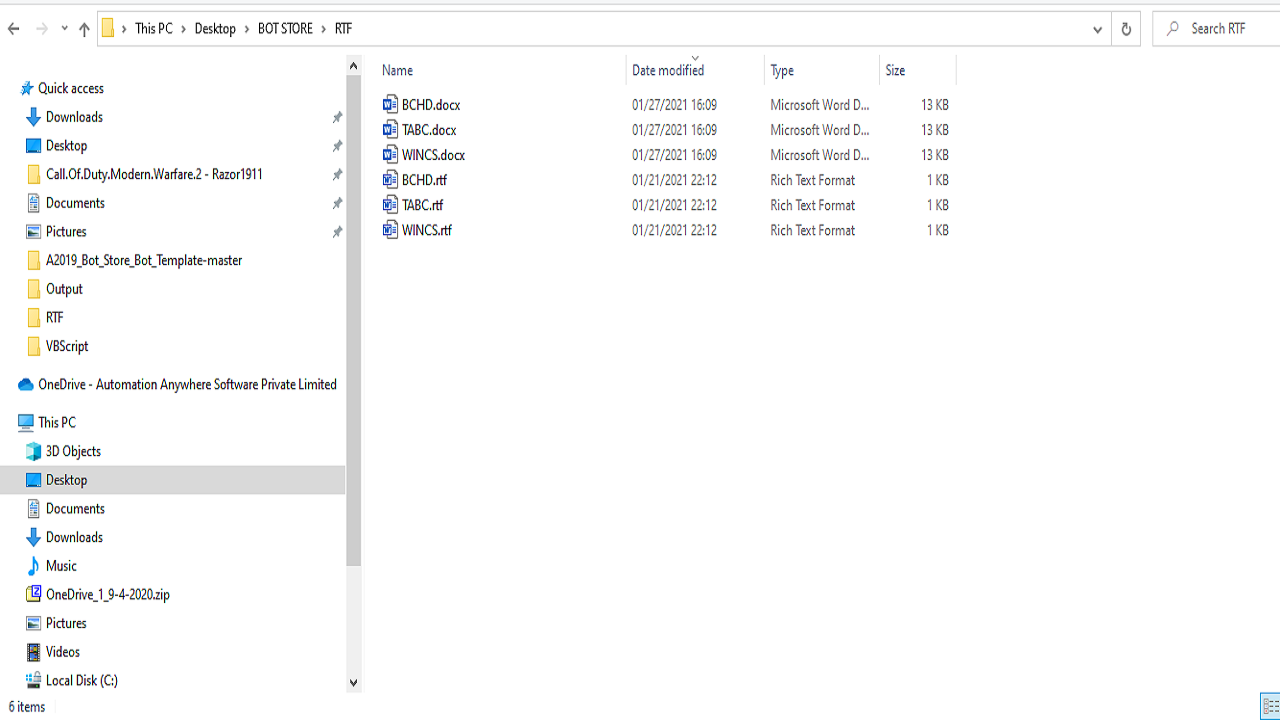The height and width of the screenshot is (720, 1280).
Task: Click the OneDrive cloud icon in the sidebar
Action: coord(26,385)
